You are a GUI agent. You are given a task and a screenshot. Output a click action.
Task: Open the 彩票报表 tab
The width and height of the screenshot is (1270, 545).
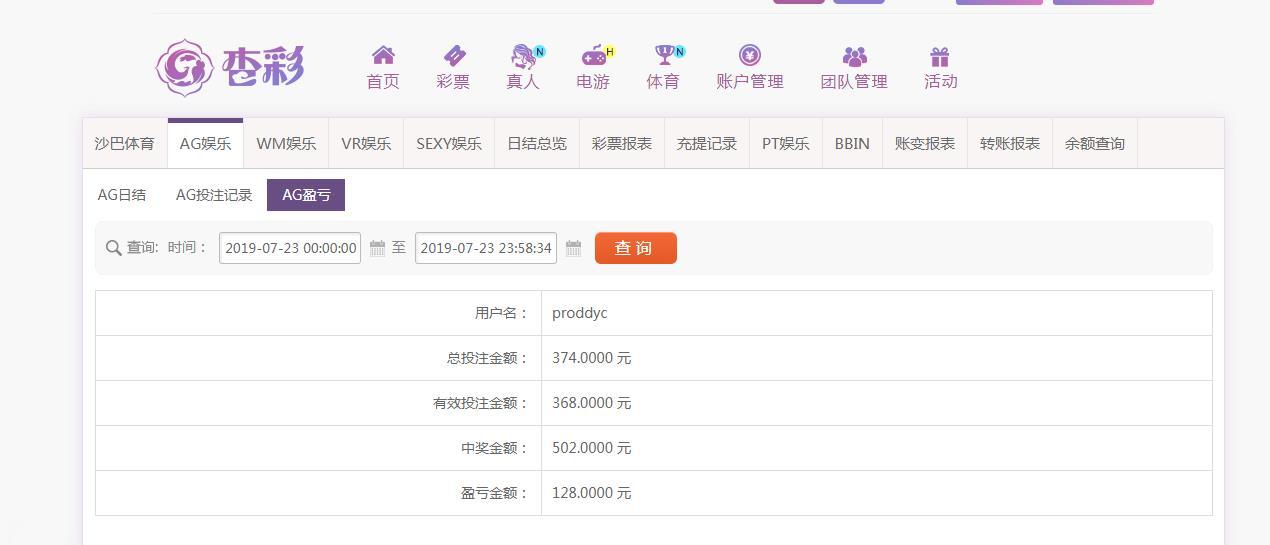(x=622, y=143)
